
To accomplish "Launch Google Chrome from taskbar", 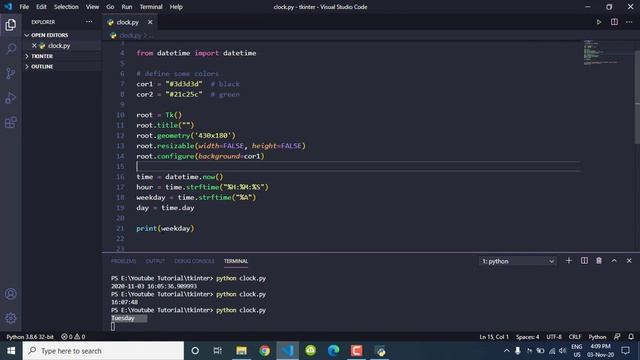I will pos(264,351).
